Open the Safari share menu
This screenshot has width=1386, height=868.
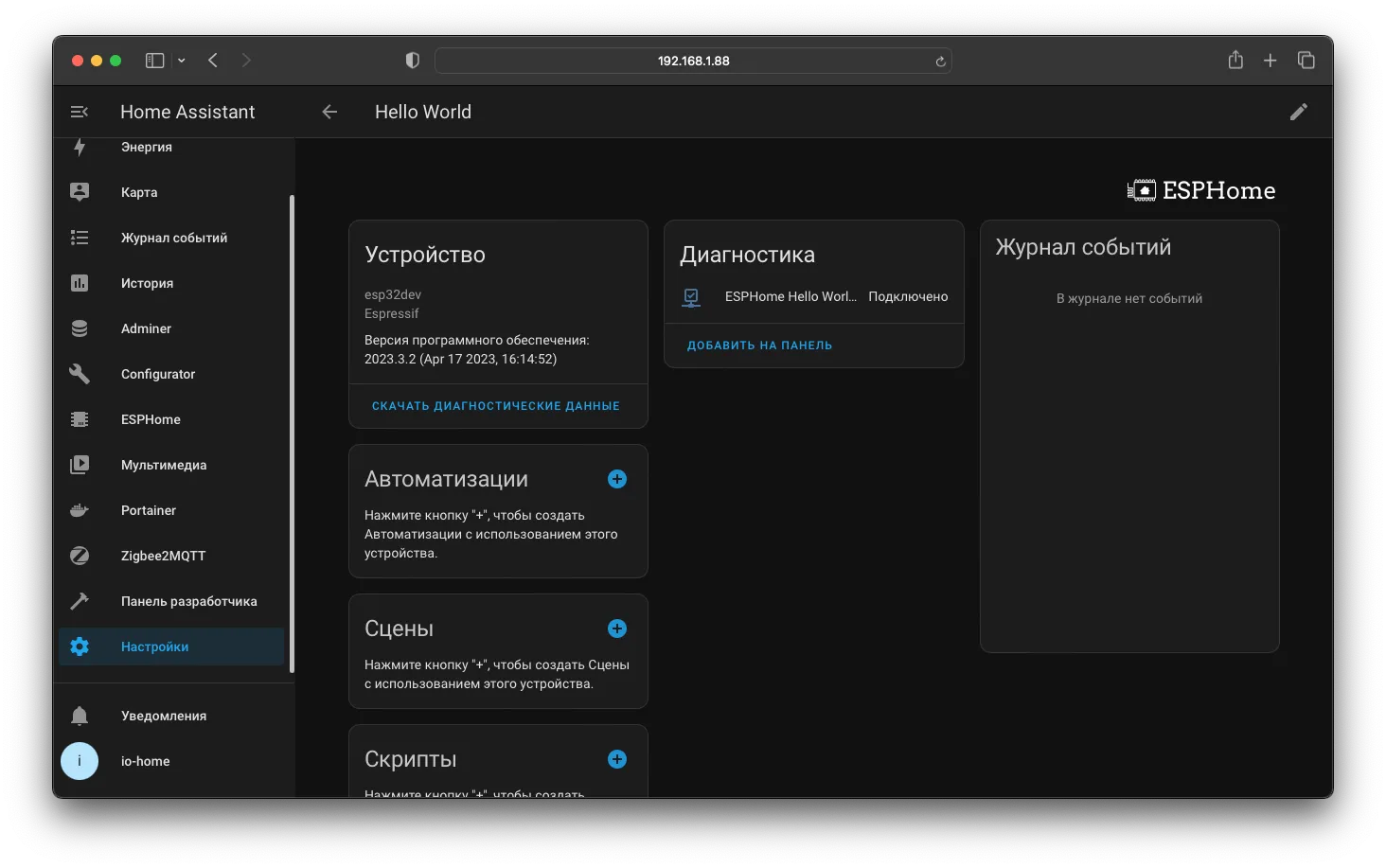pyautogui.click(x=1235, y=60)
